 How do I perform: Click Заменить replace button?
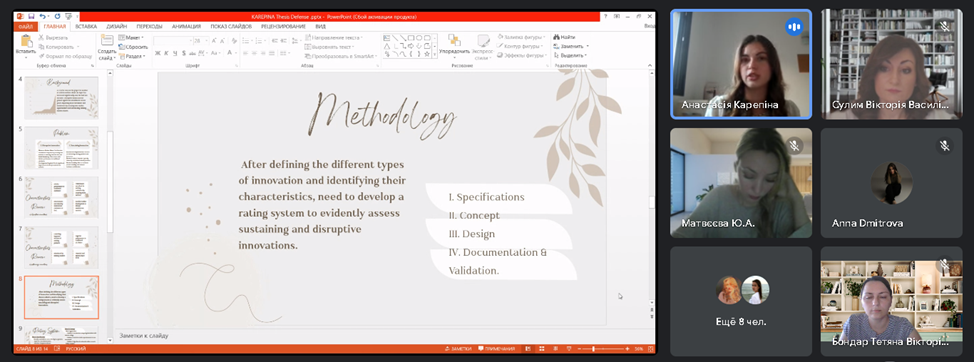[571, 47]
